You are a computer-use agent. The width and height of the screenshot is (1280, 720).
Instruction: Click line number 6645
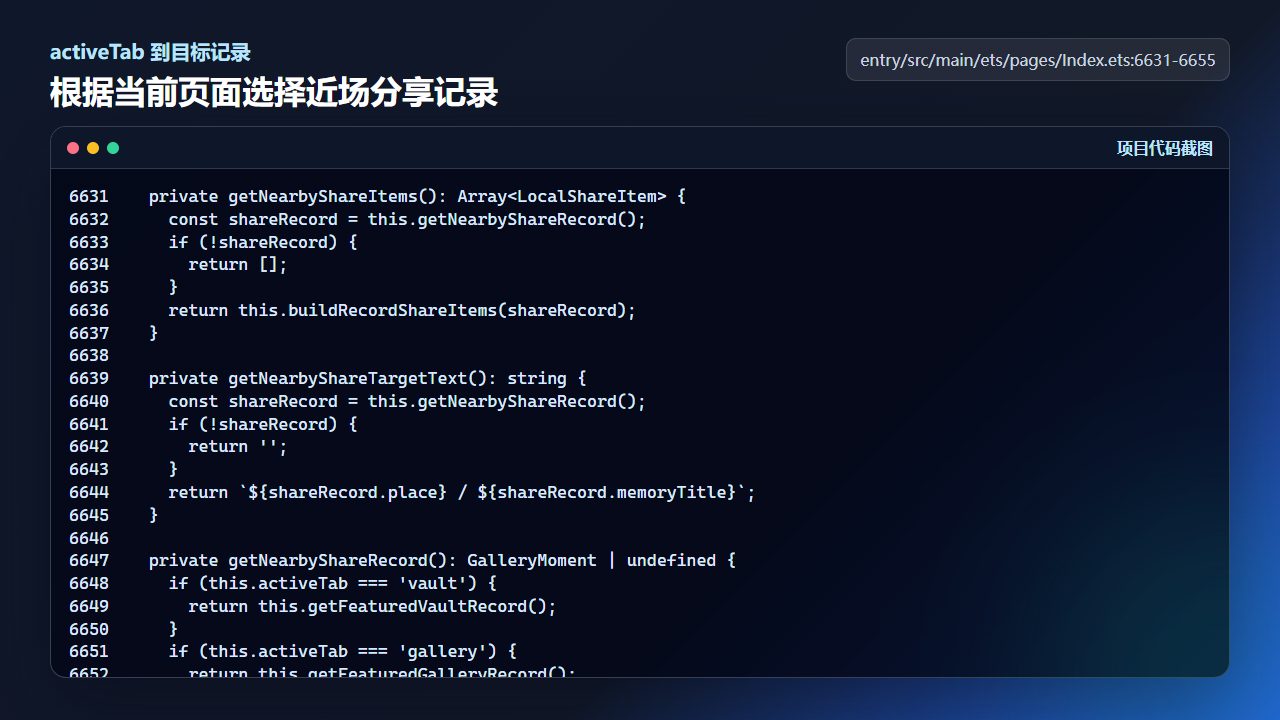pos(89,515)
